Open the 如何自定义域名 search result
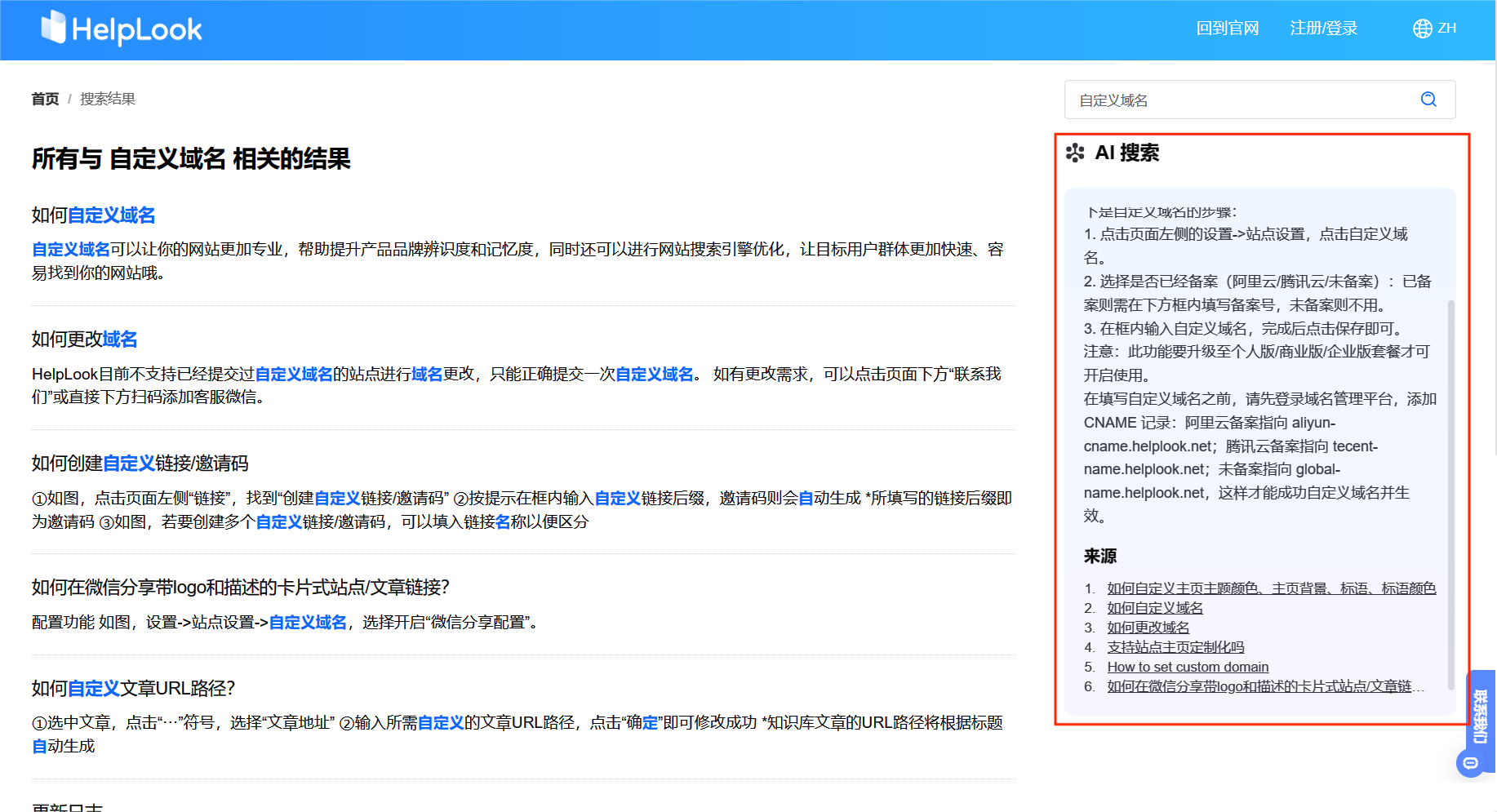1497x812 pixels. 93,215
